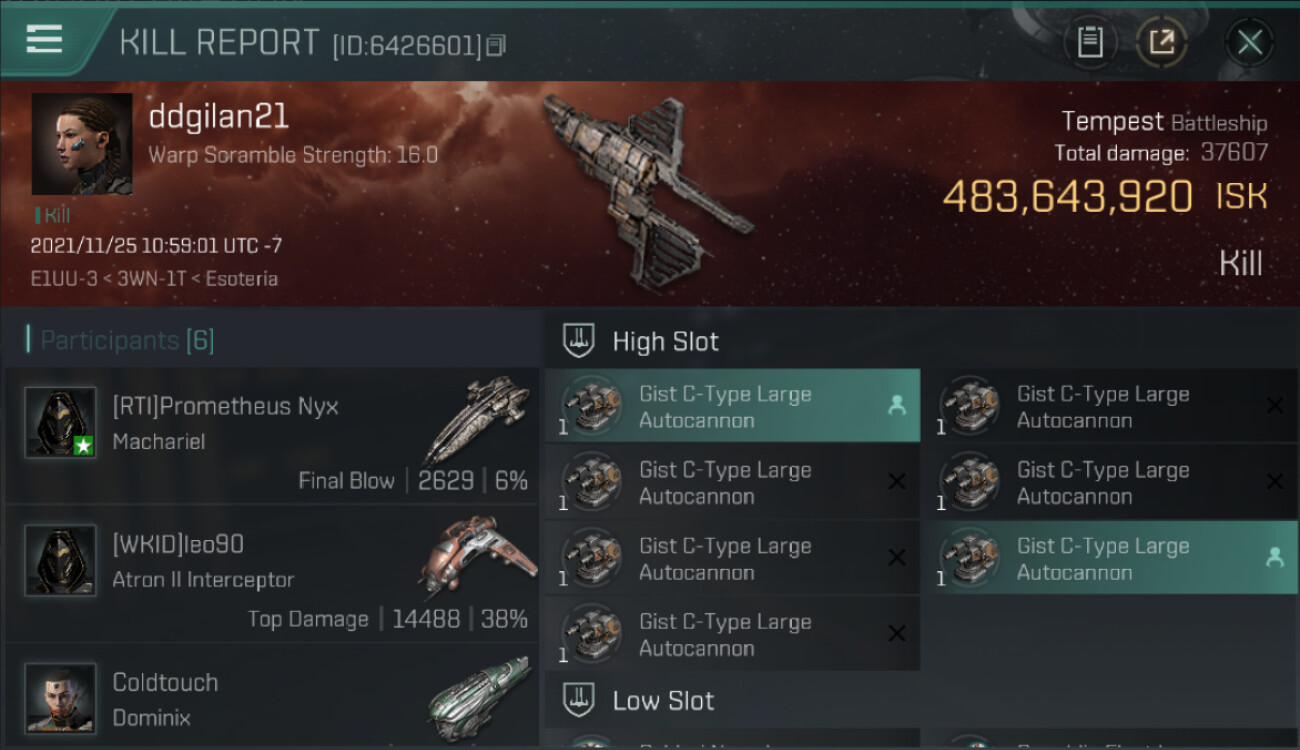The width and height of the screenshot is (1300, 750).
Task: Open leo90 pilot portrait
Action: click(61, 560)
